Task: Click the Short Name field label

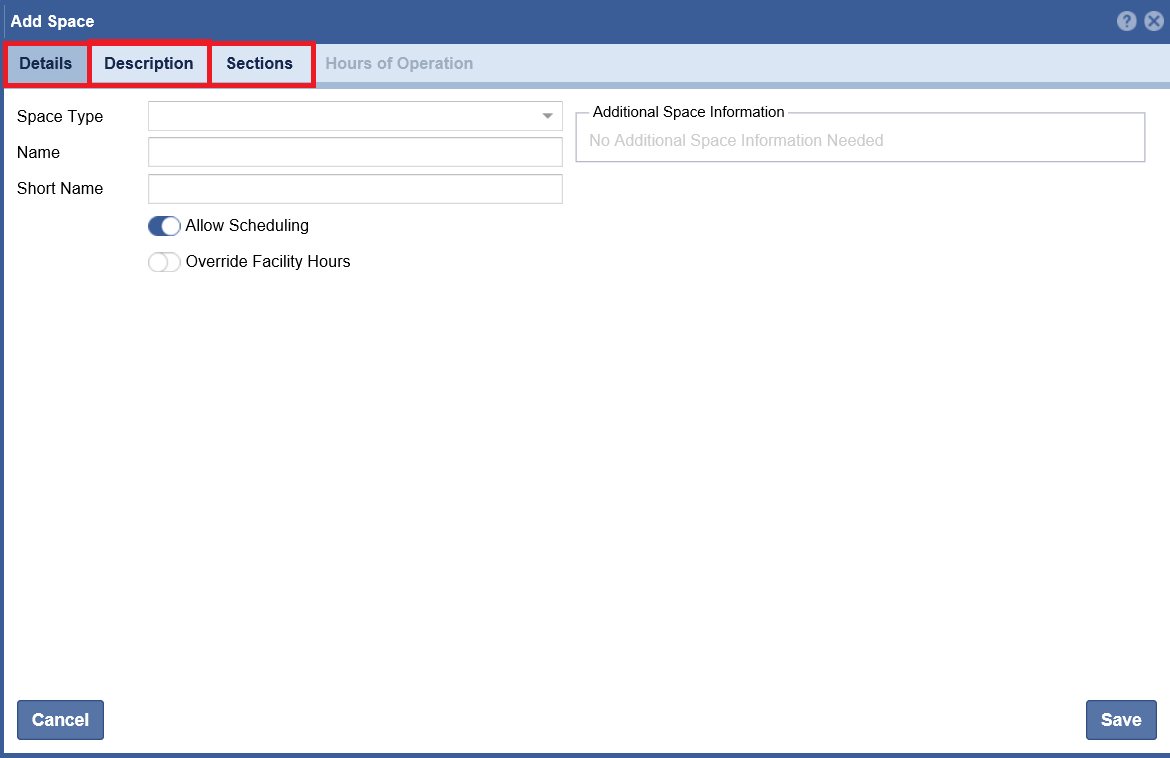Action: click(60, 189)
